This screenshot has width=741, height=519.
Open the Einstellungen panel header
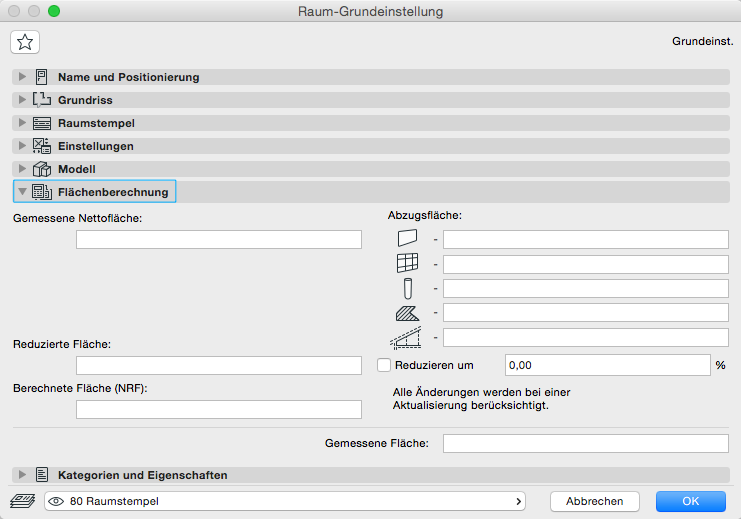[x=96, y=146]
